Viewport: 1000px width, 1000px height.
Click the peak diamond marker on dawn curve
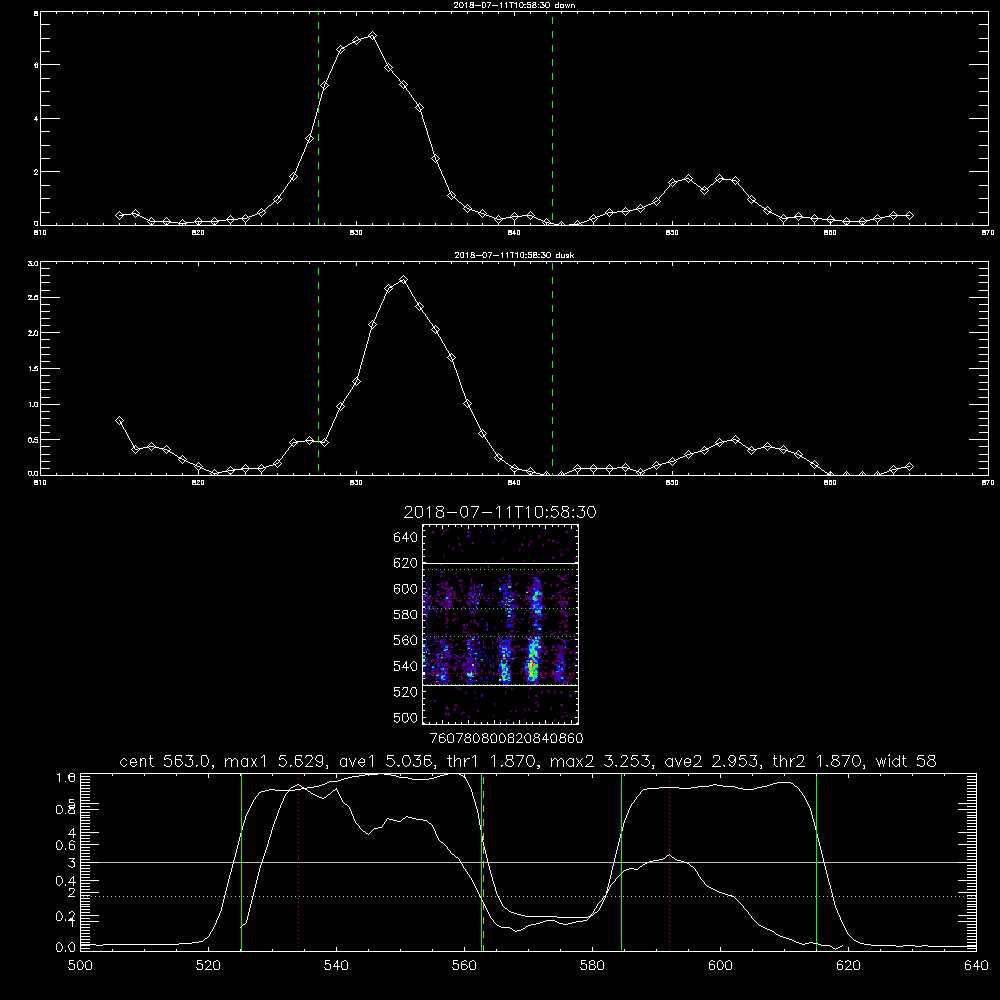click(372, 36)
